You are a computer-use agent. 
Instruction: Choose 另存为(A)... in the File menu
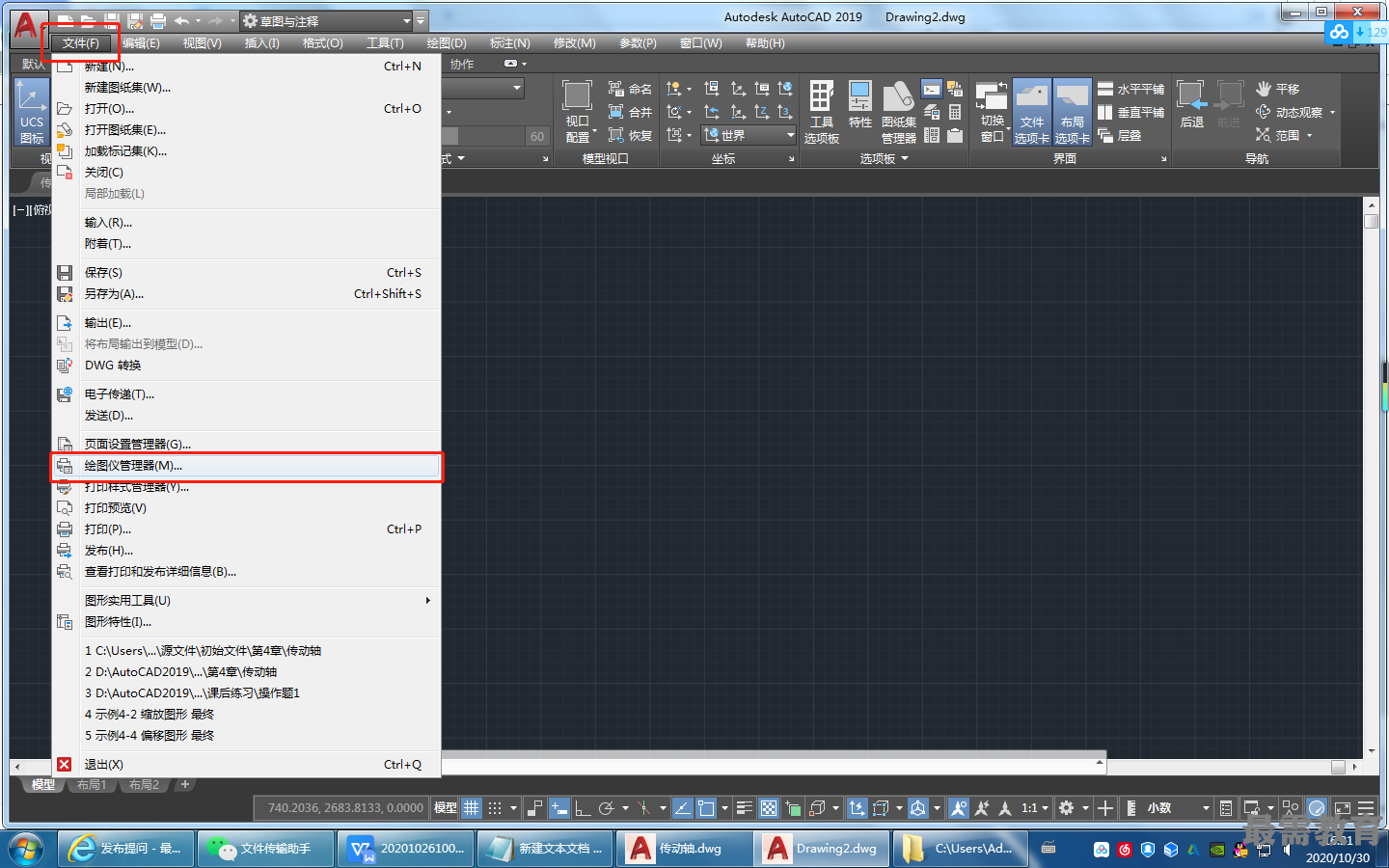(x=247, y=294)
